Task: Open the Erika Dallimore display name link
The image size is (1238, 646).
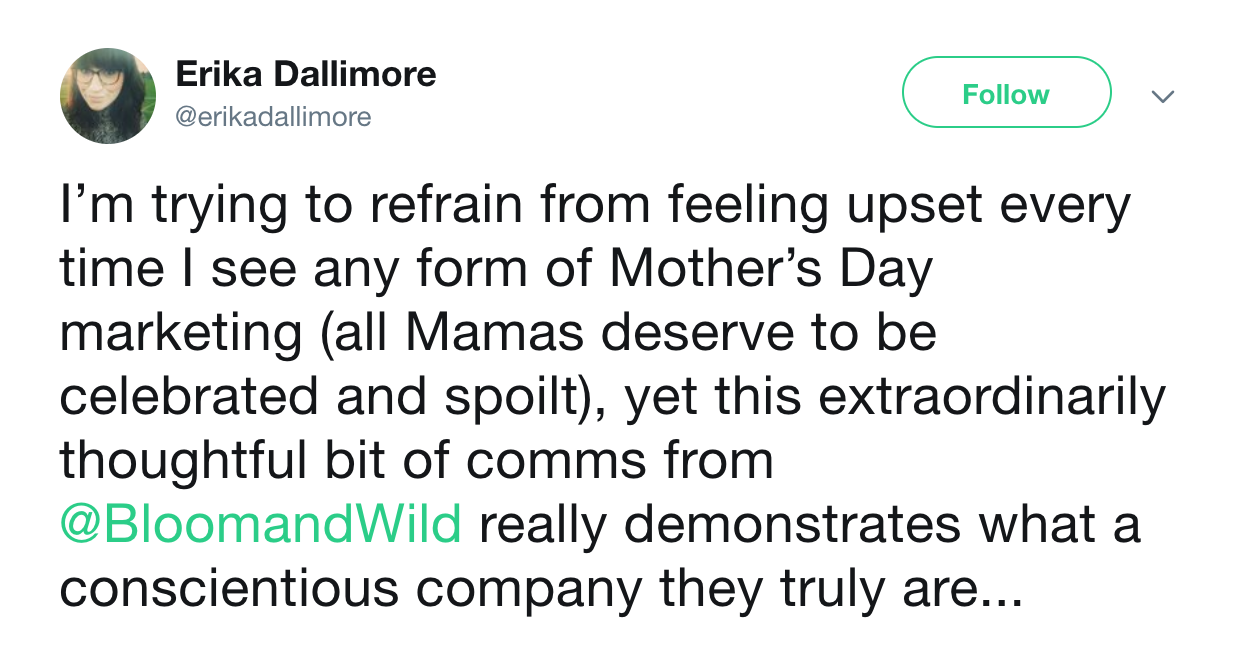Action: (x=306, y=74)
